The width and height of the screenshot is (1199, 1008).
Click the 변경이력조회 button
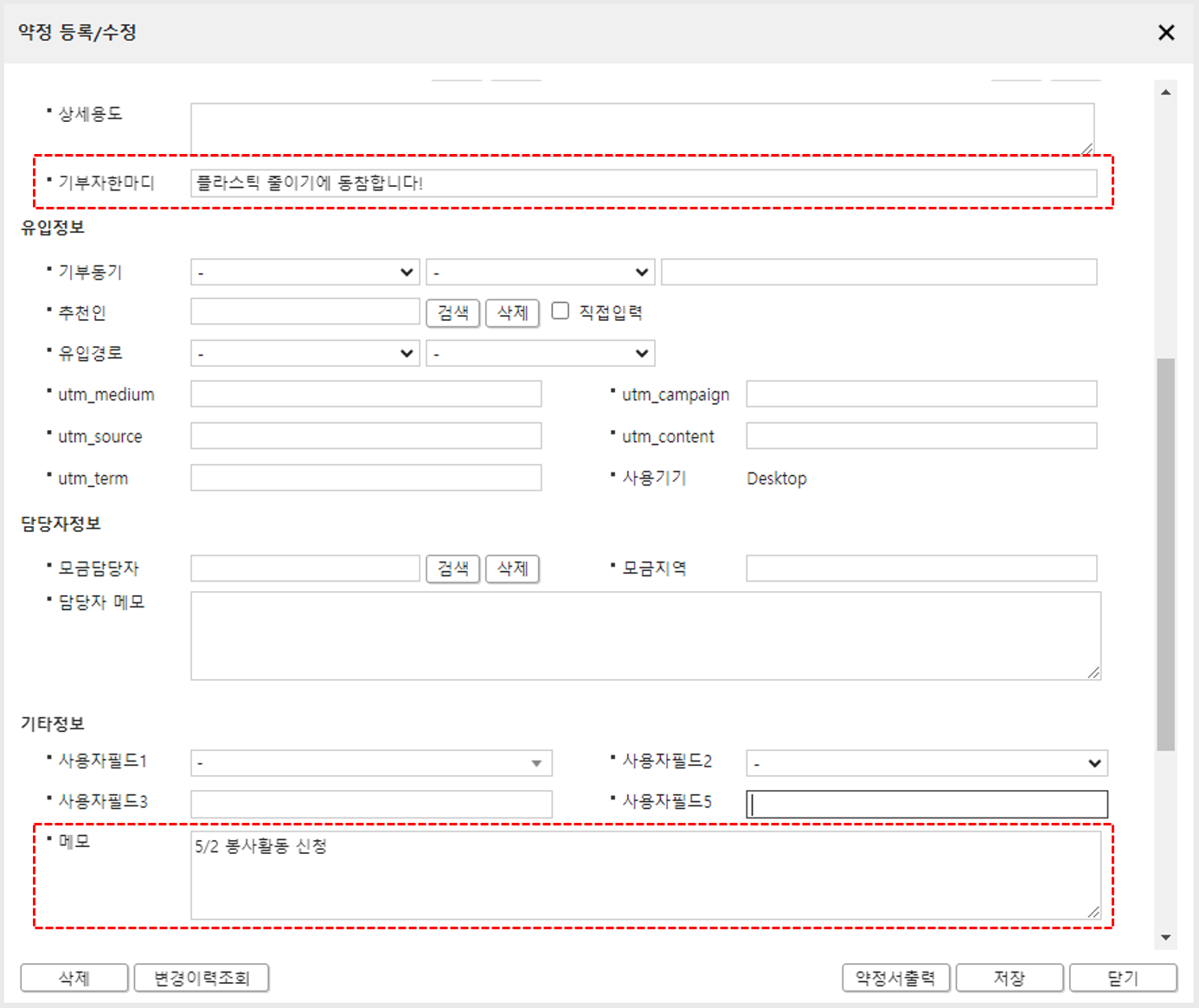[x=202, y=978]
